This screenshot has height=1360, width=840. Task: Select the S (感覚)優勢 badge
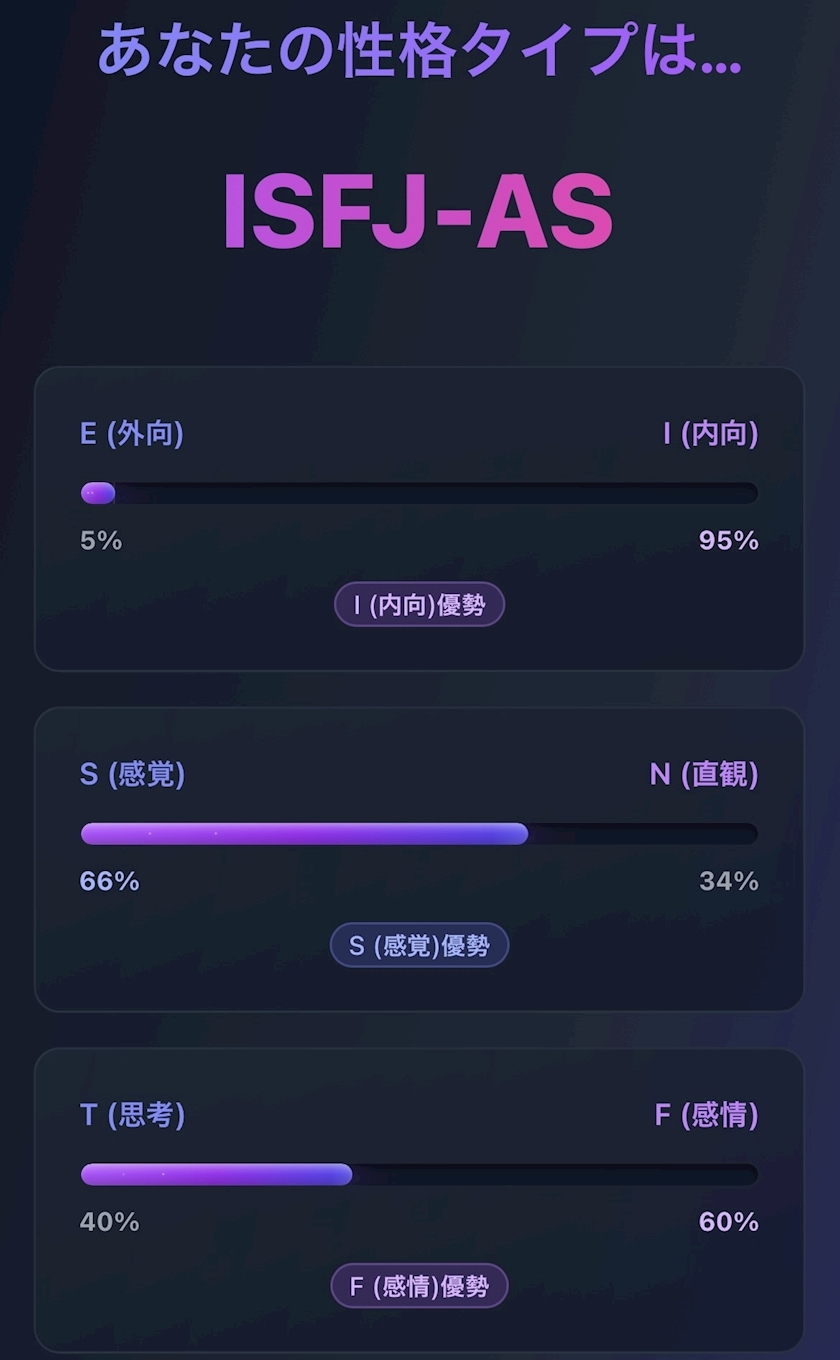point(419,945)
